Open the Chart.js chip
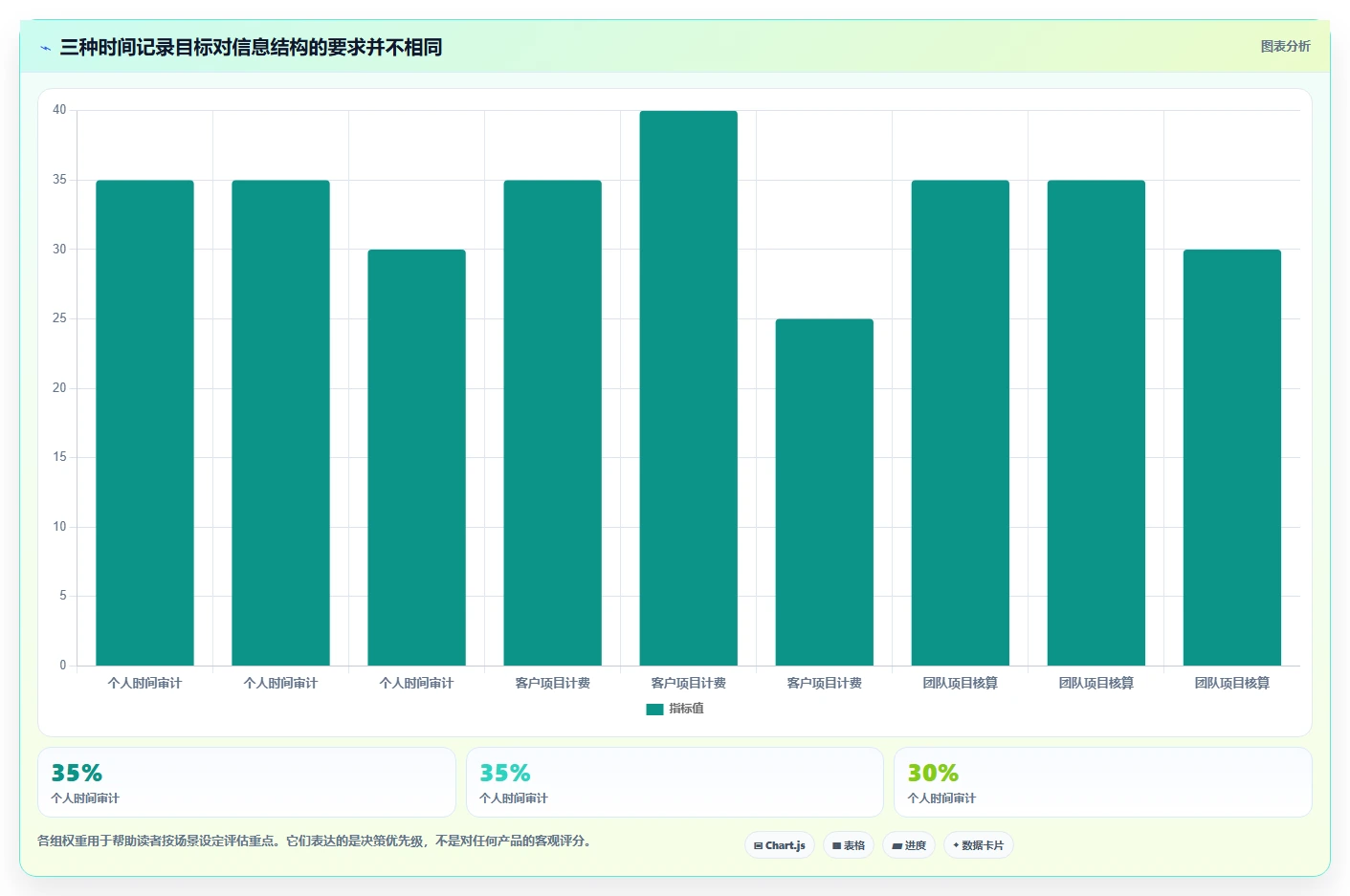1350x896 pixels. [x=780, y=845]
